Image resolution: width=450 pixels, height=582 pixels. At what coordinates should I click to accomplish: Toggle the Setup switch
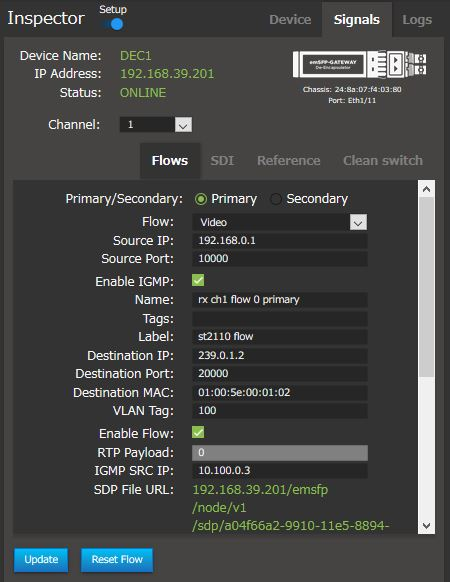114,24
